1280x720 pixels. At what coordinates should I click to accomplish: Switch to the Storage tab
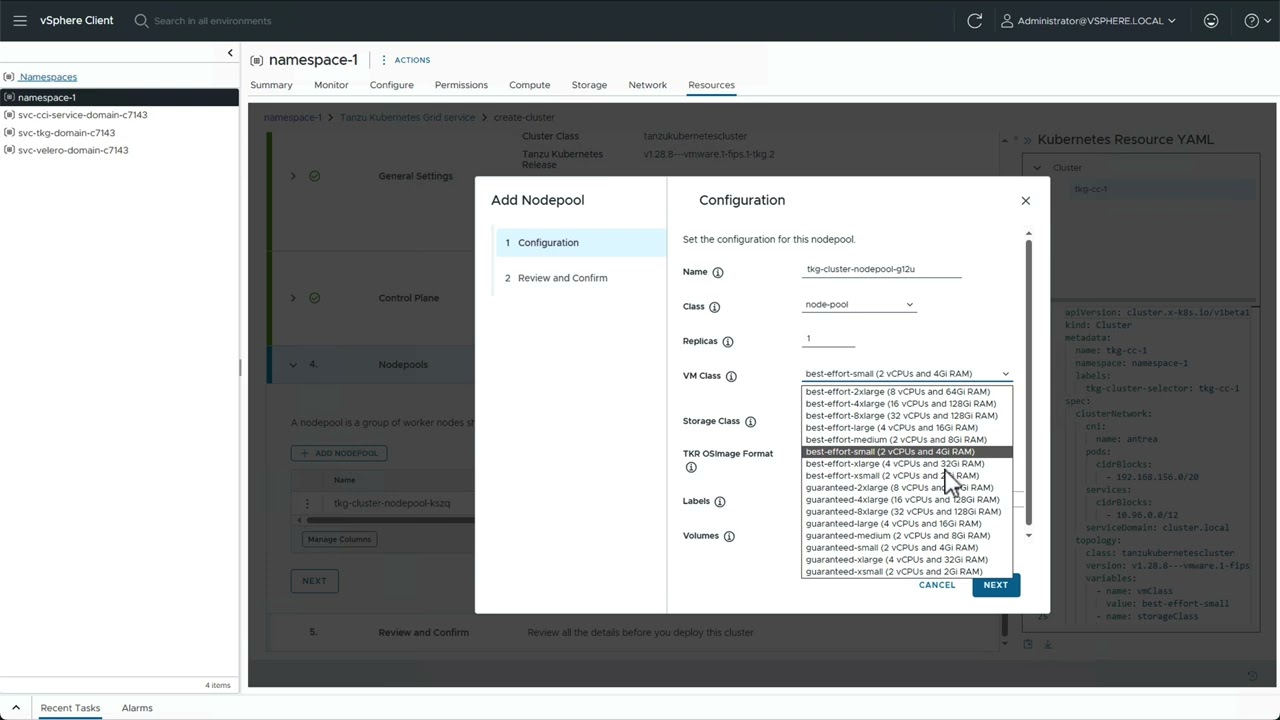pos(589,85)
